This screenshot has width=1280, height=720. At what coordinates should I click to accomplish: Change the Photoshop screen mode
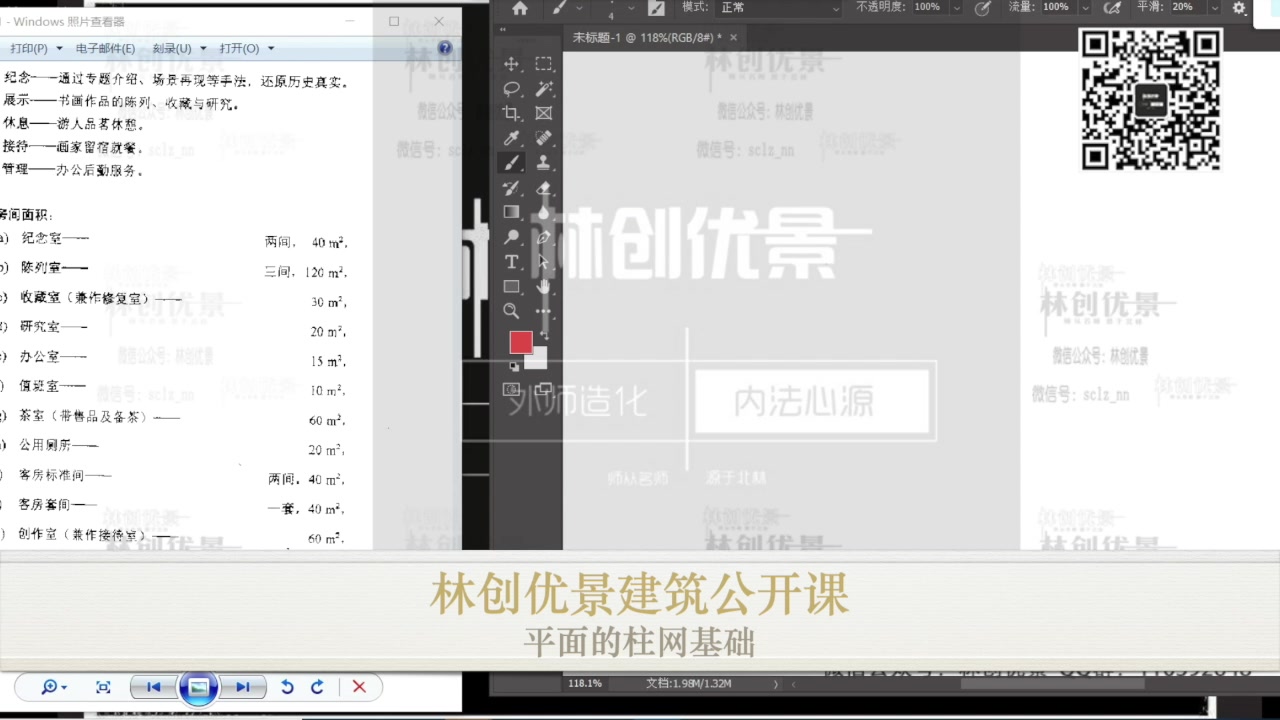[x=543, y=389]
